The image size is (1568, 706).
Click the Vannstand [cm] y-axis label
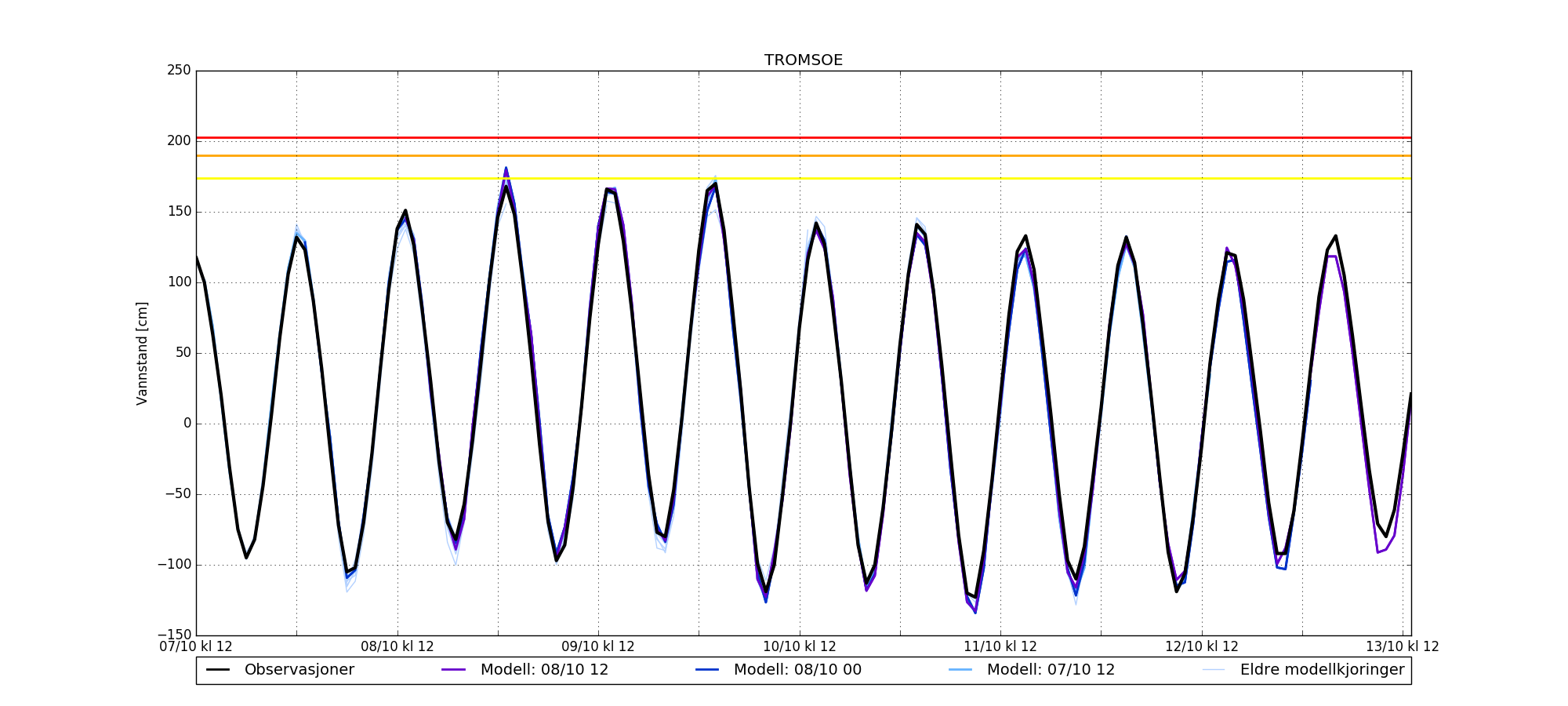pyautogui.click(x=142, y=353)
